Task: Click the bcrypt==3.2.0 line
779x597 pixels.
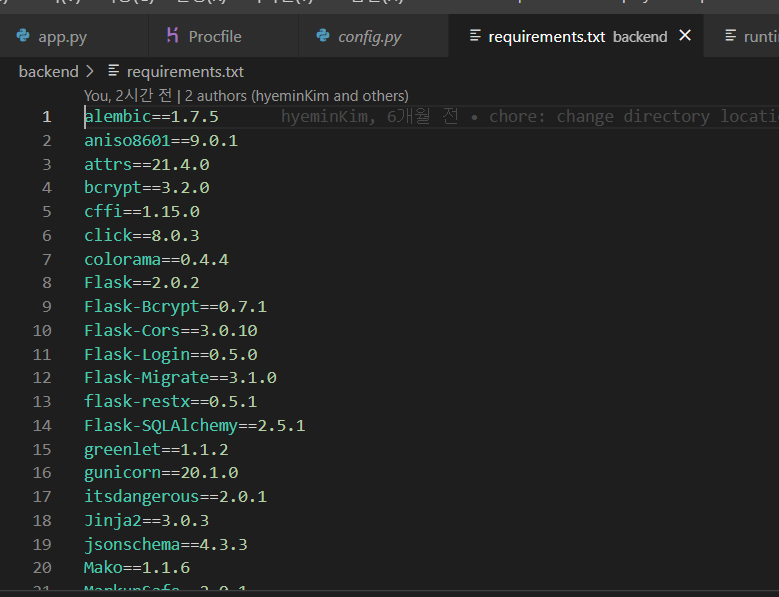Action: click(x=147, y=188)
